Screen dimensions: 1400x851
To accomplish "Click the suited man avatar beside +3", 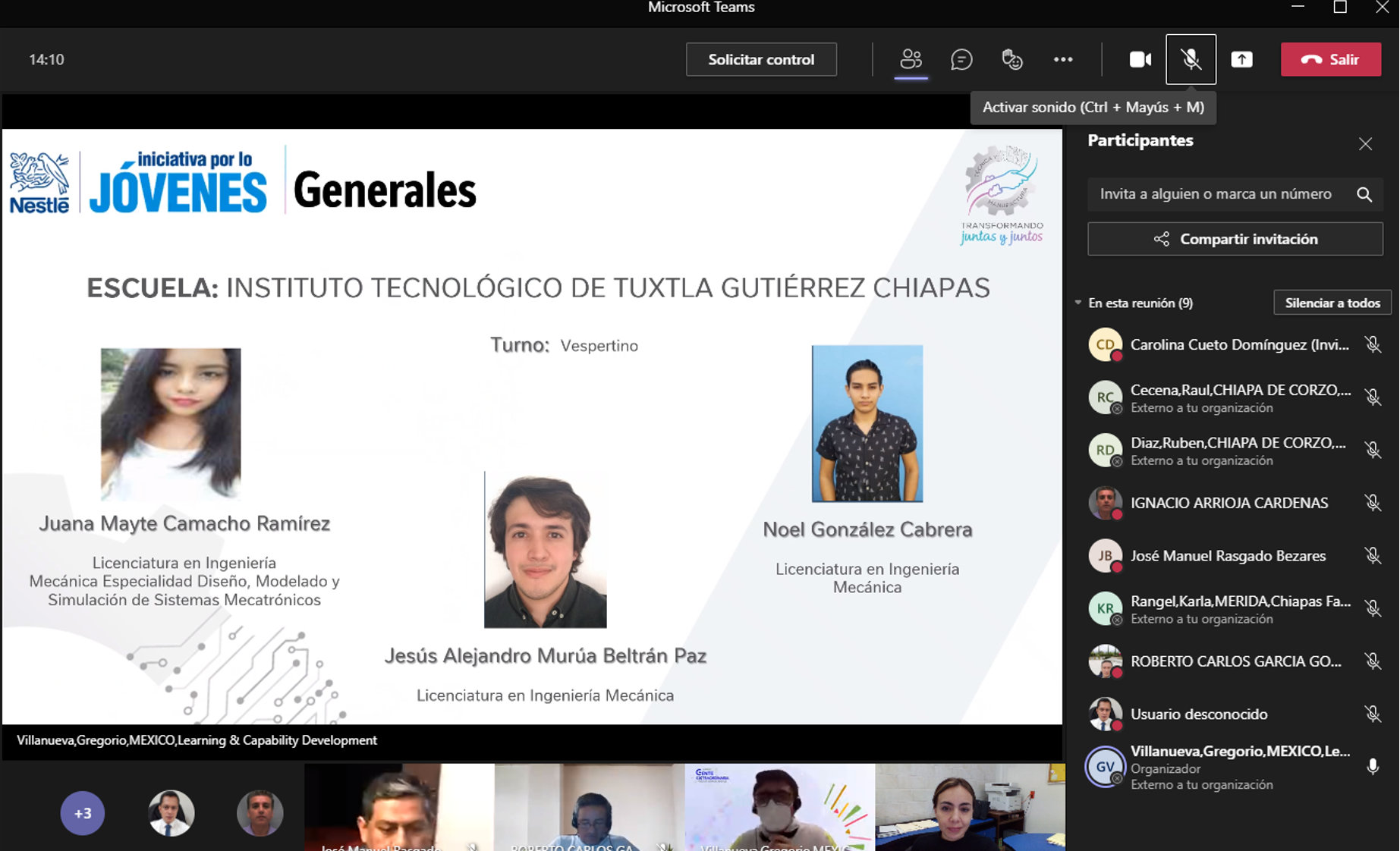I will point(171,813).
